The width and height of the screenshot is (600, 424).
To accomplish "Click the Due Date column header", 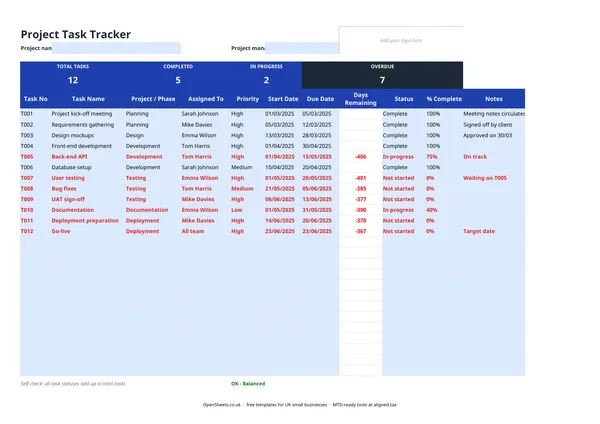I will pyautogui.click(x=320, y=99).
